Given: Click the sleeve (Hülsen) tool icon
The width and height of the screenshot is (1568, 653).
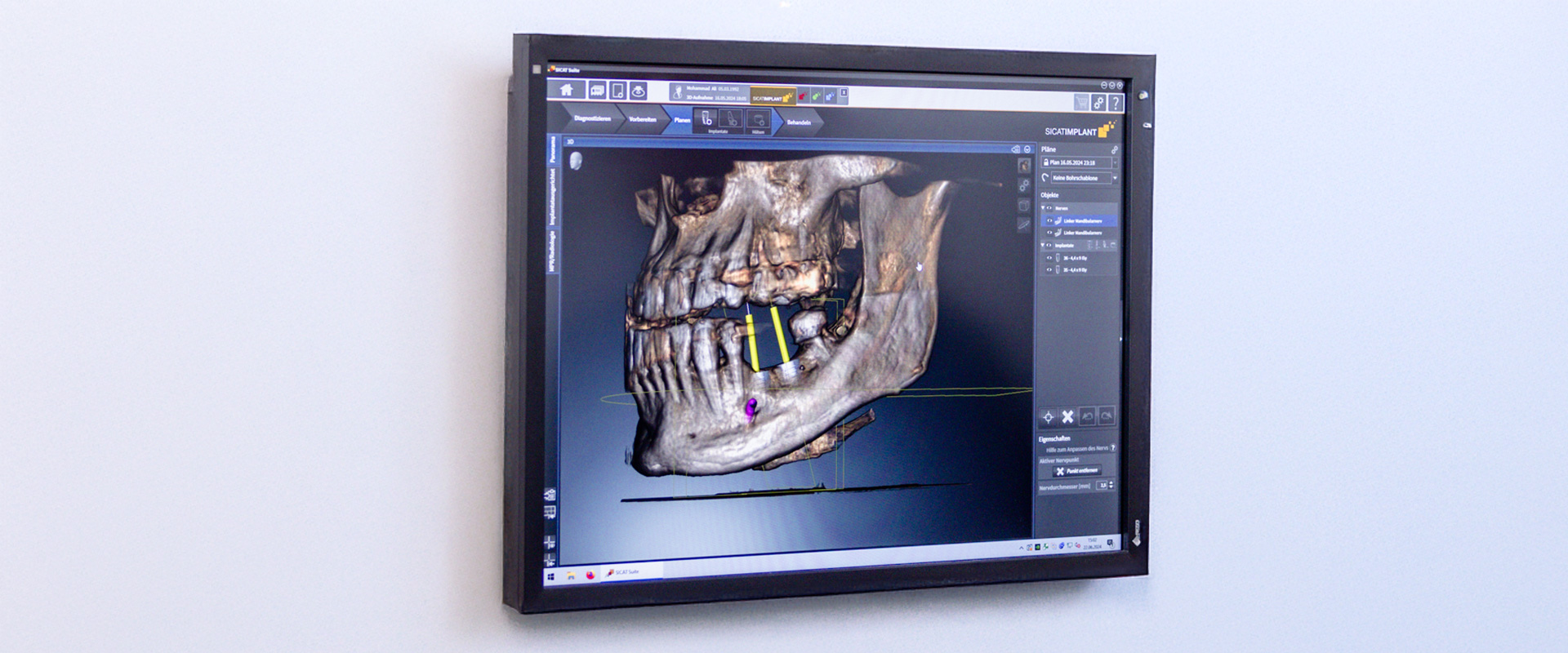Looking at the screenshot, I should click(758, 121).
